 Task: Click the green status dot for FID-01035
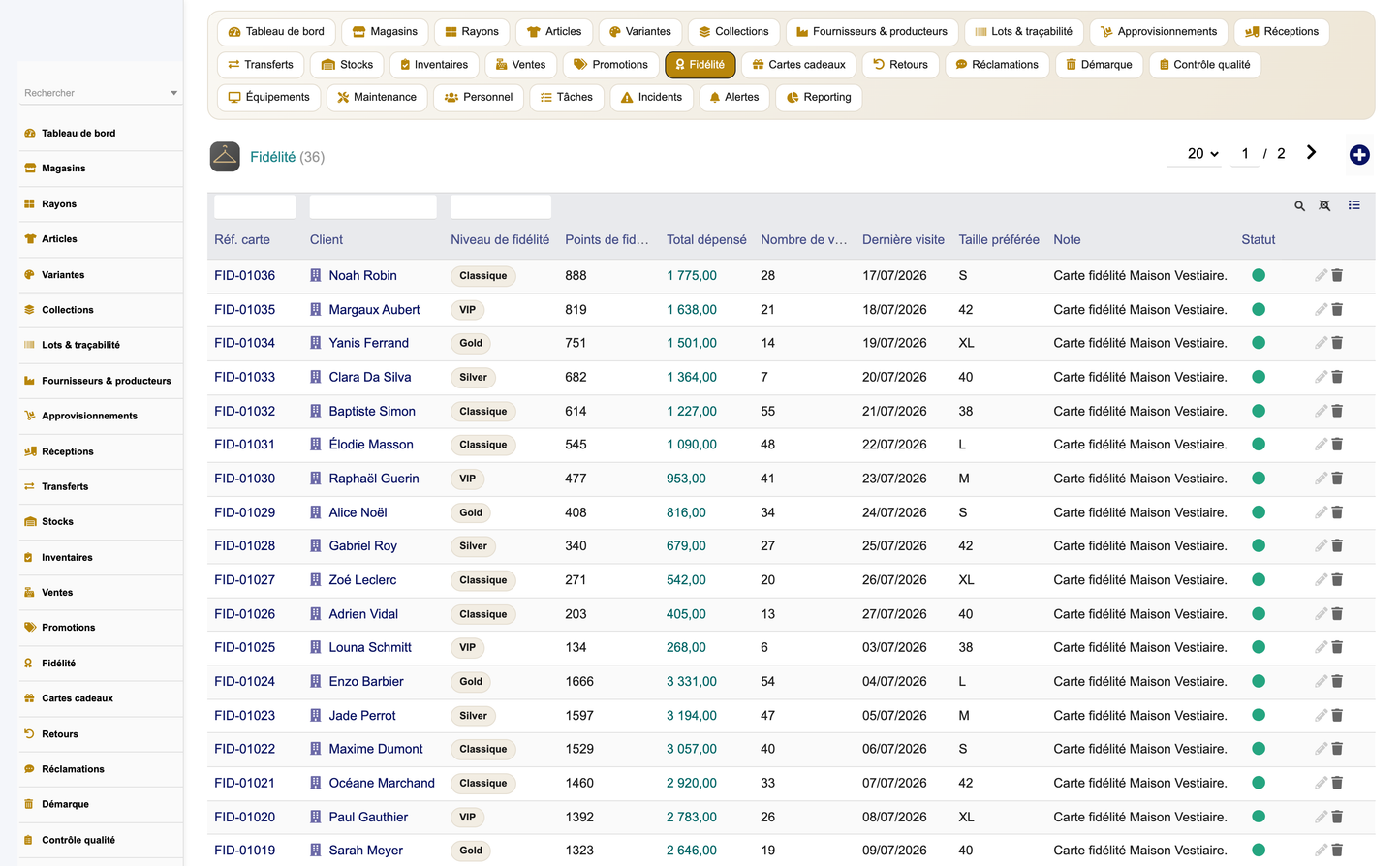(1259, 309)
